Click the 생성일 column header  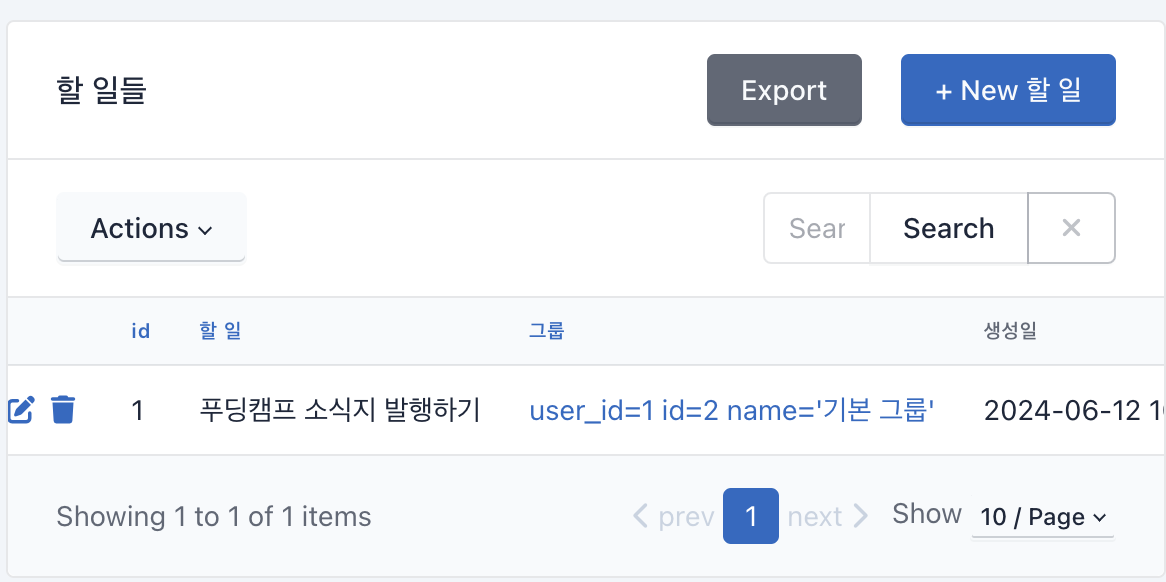[1011, 332]
